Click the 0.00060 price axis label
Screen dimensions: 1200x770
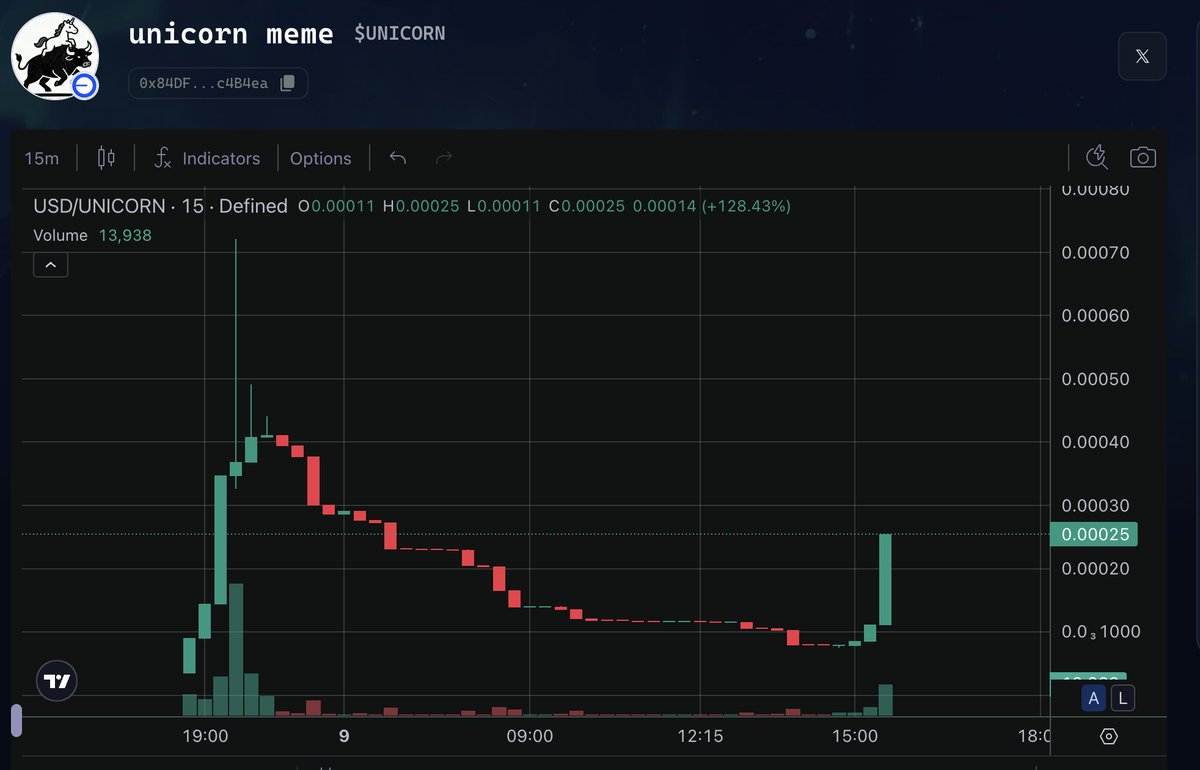click(1095, 316)
